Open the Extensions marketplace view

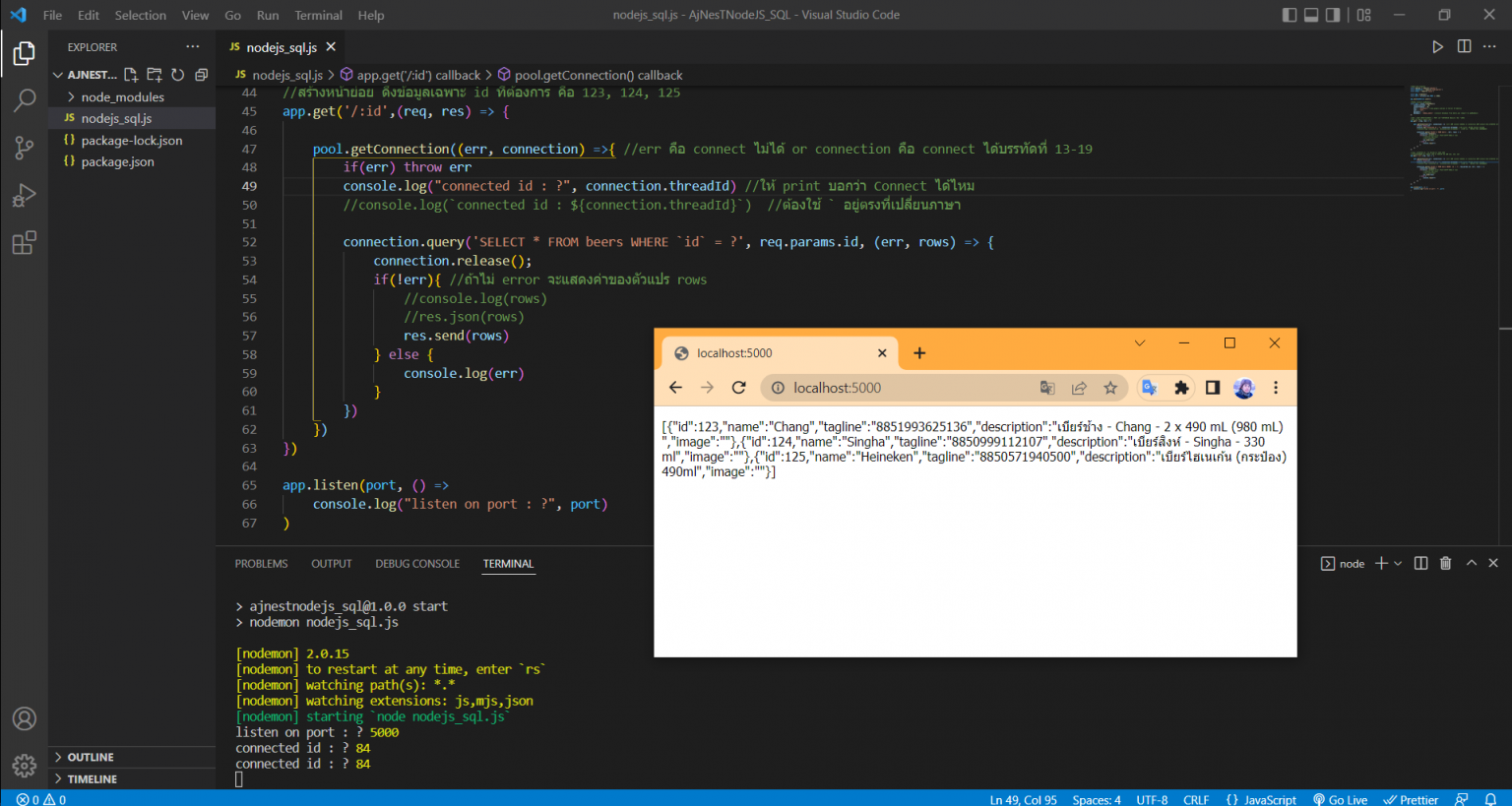24,243
